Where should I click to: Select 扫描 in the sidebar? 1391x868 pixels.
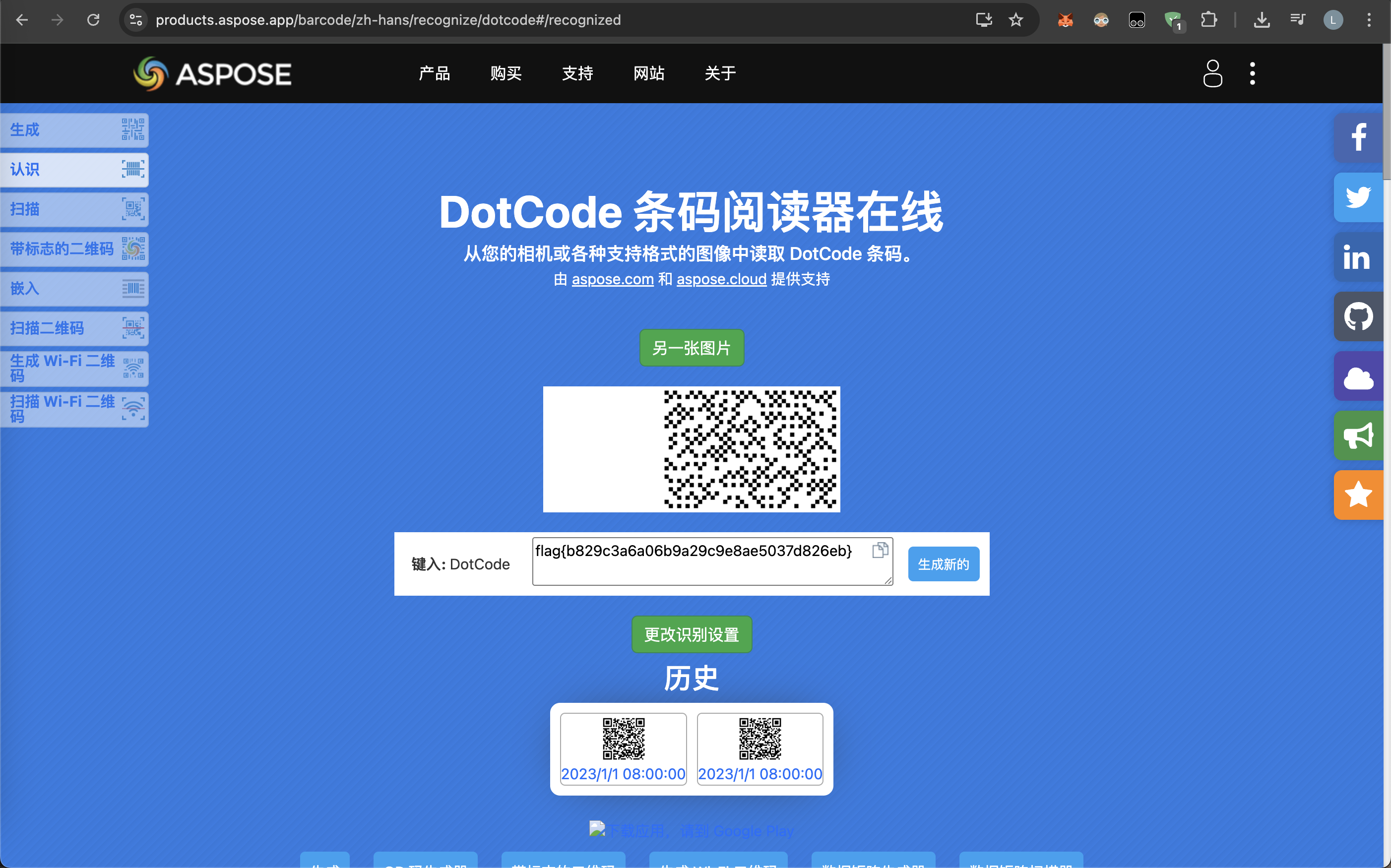[x=74, y=209]
